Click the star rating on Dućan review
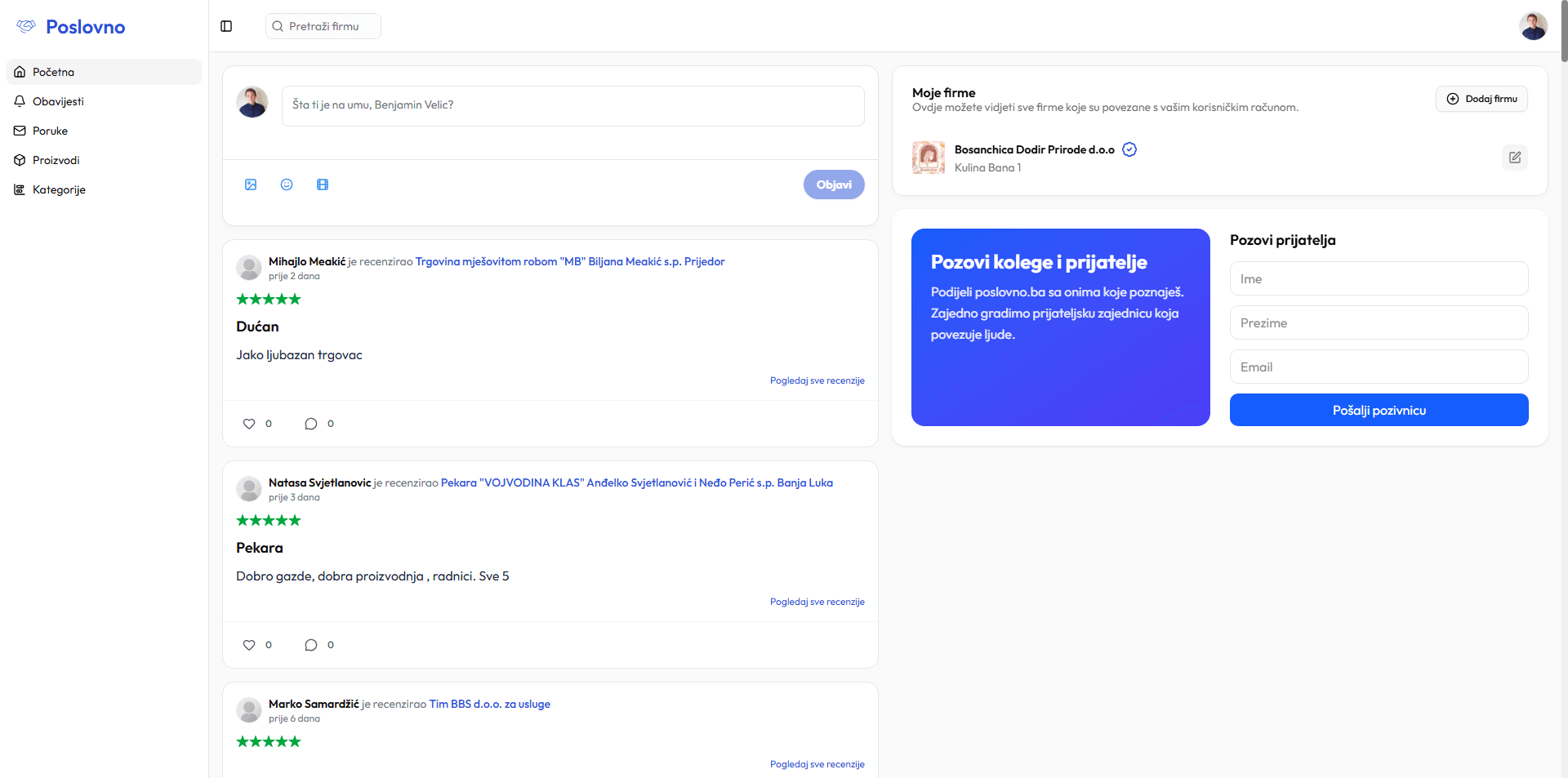Viewport: 1568px width, 778px height. click(x=269, y=299)
